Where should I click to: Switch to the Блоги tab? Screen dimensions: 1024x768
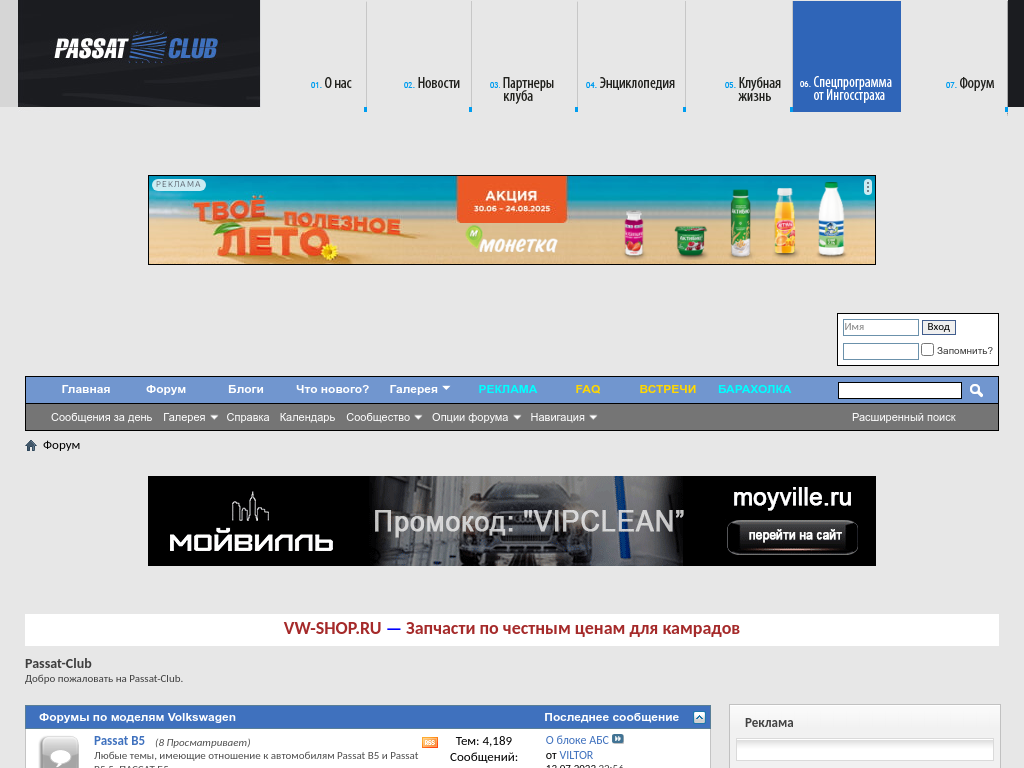pyautogui.click(x=246, y=389)
